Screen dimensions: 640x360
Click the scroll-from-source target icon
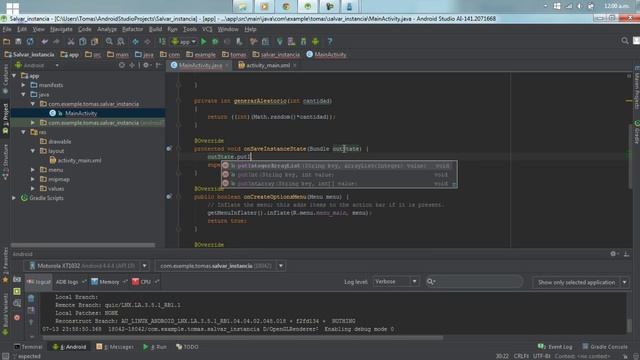point(122,65)
